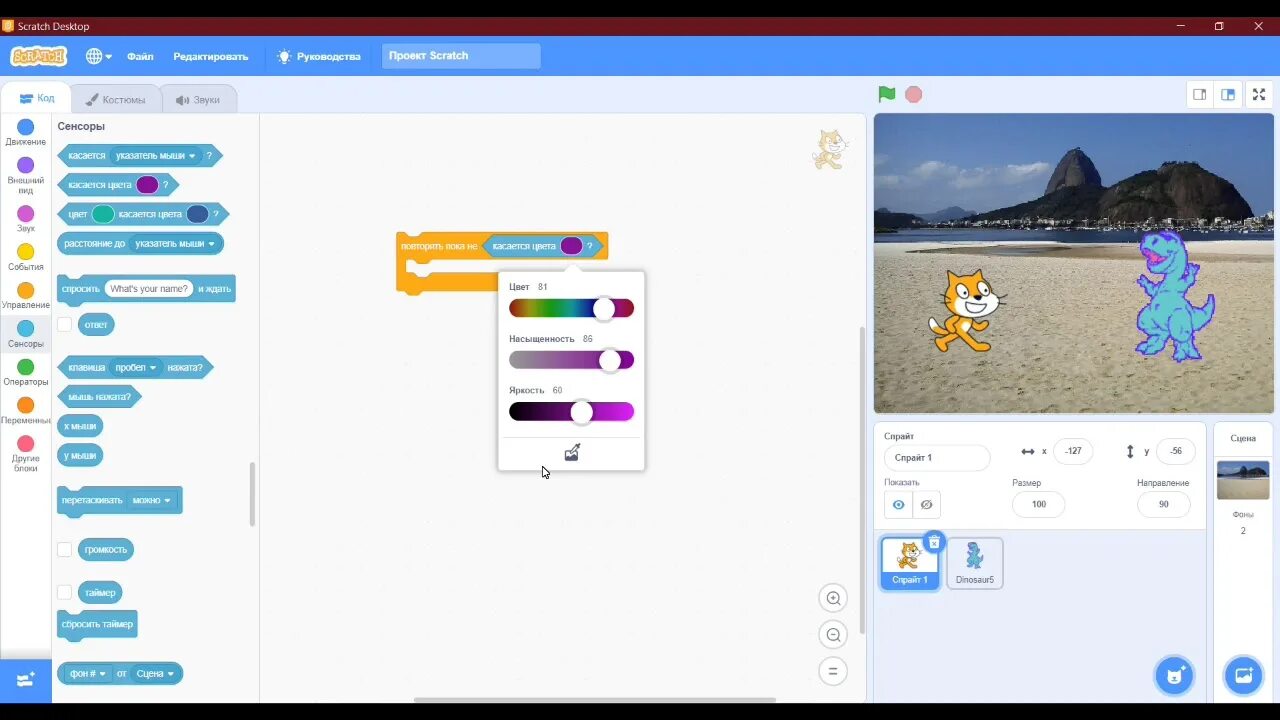Open Руководства tutorials
Viewport: 1280px width, 720px height.
(x=319, y=56)
